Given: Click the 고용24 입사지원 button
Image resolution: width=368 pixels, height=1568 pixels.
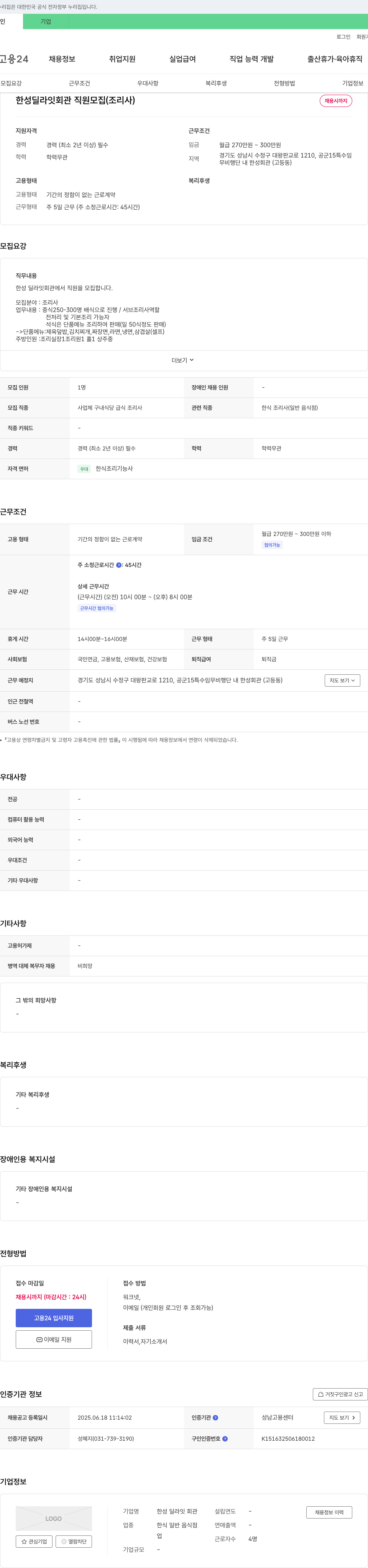Looking at the screenshot, I should tap(54, 1318).
